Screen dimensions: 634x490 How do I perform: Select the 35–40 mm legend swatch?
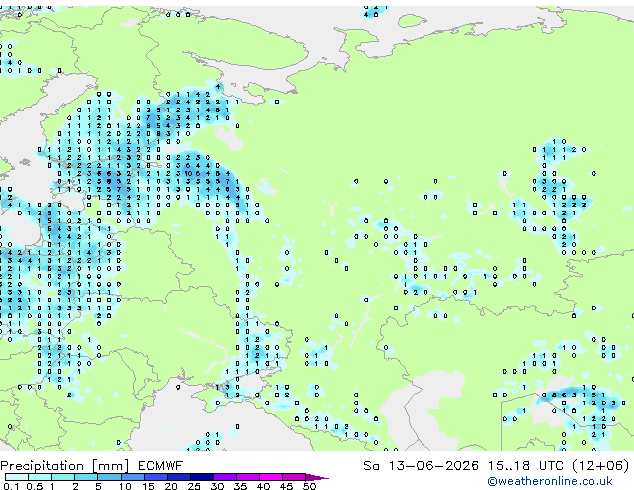pos(248,477)
